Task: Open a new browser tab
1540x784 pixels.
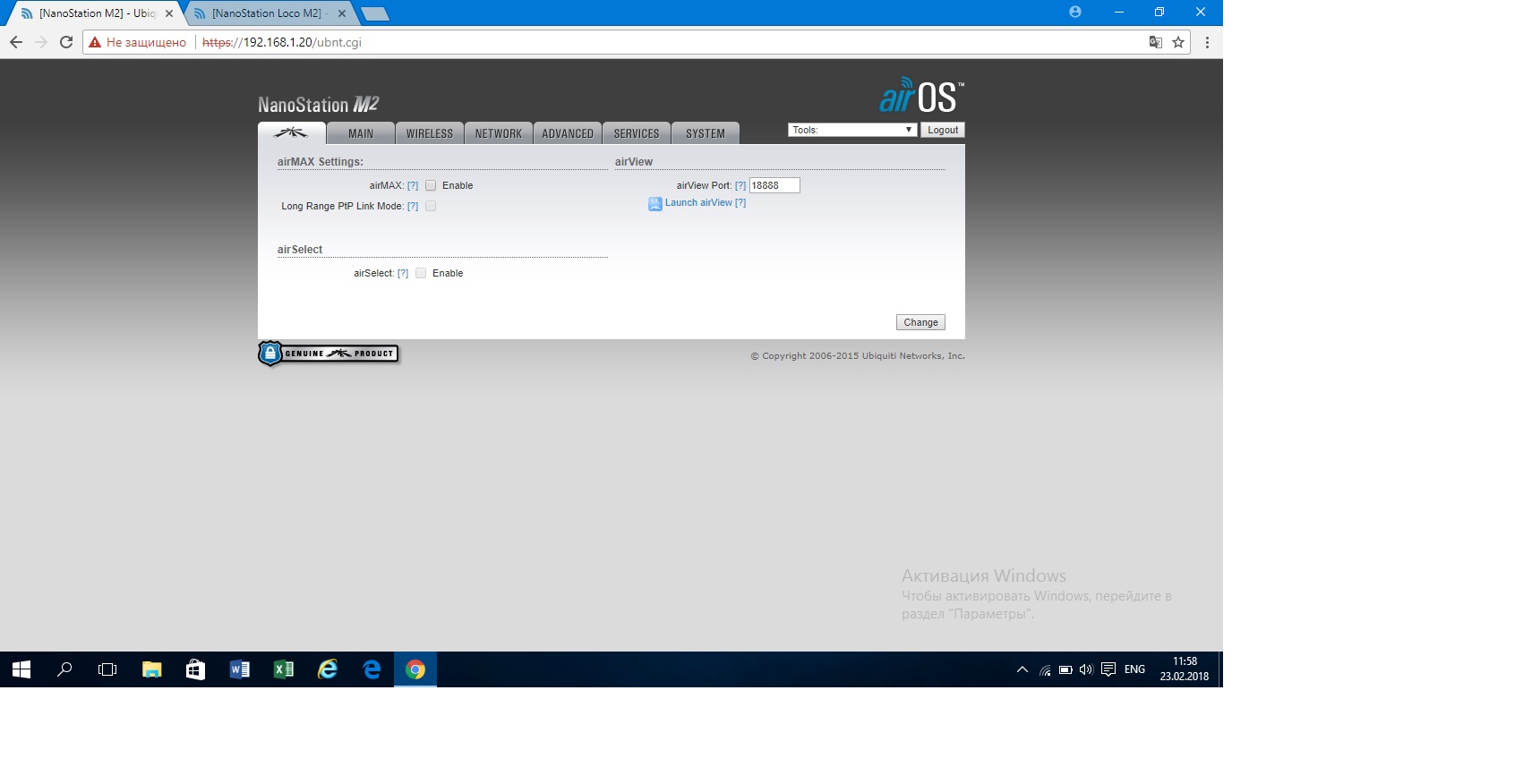Action: click(374, 13)
